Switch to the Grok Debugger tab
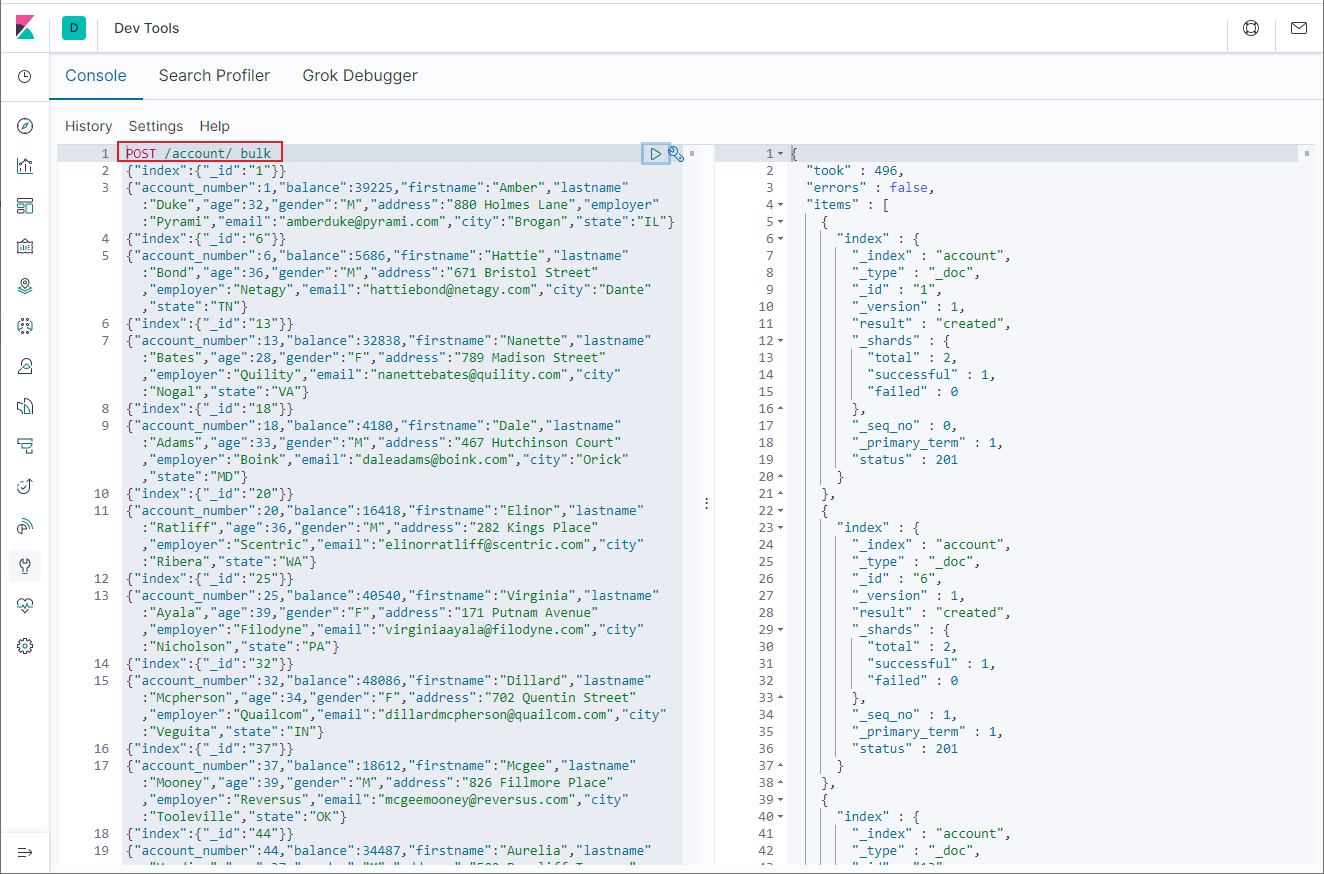This screenshot has height=874, width=1324. [360, 76]
